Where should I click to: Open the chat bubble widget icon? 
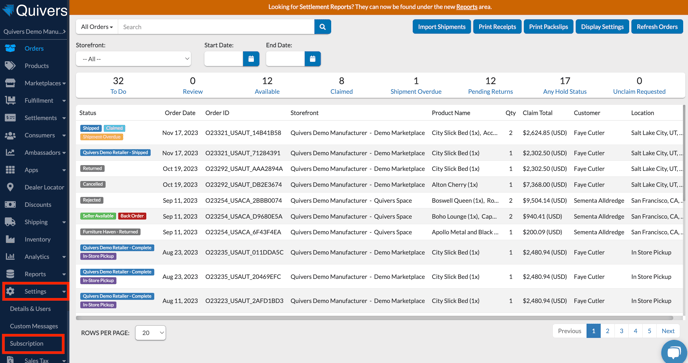pyautogui.click(x=674, y=352)
